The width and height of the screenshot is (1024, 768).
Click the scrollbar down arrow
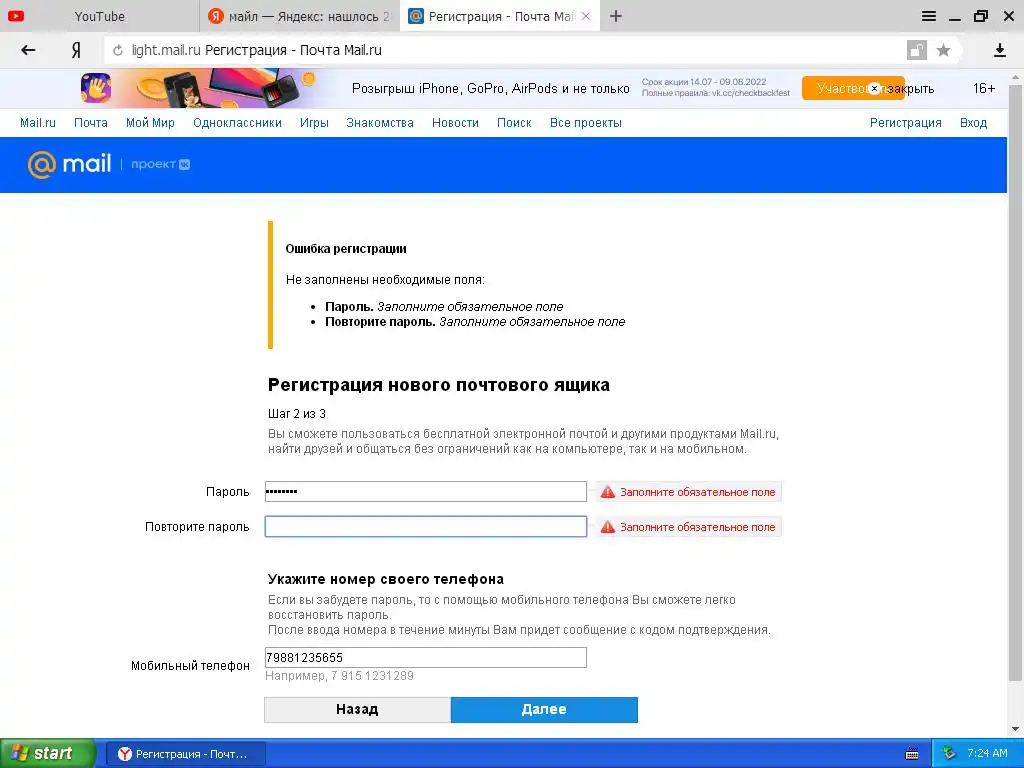tap(1016, 729)
